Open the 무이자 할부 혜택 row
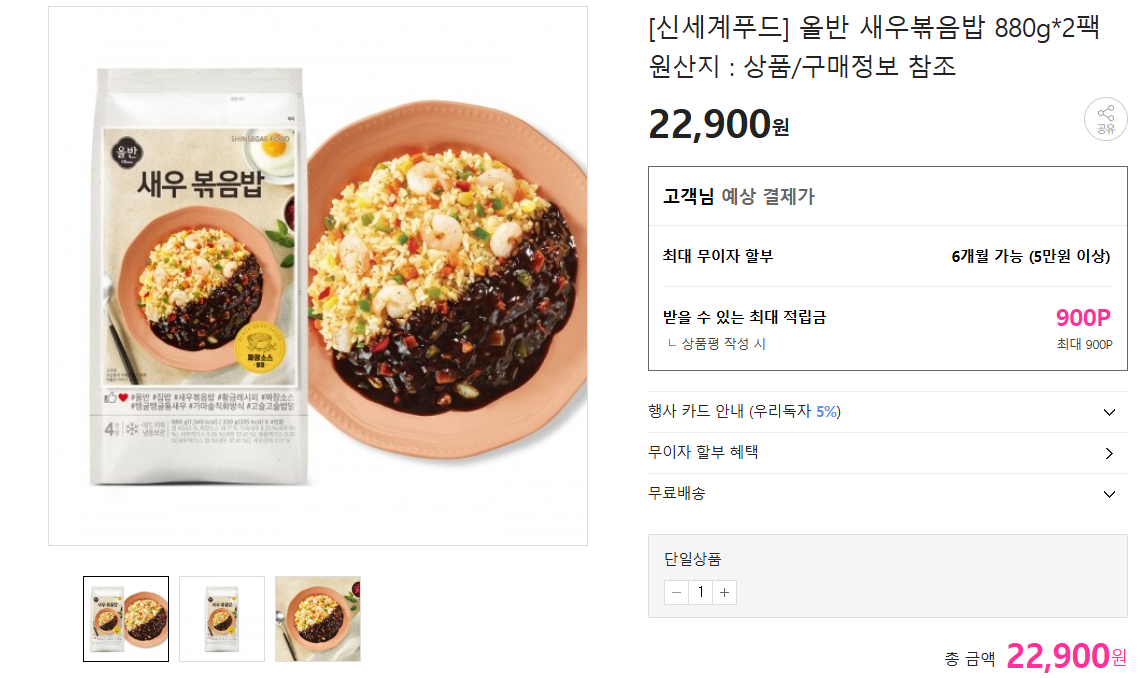This screenshot has width=1142, height=678. (887, 453)
